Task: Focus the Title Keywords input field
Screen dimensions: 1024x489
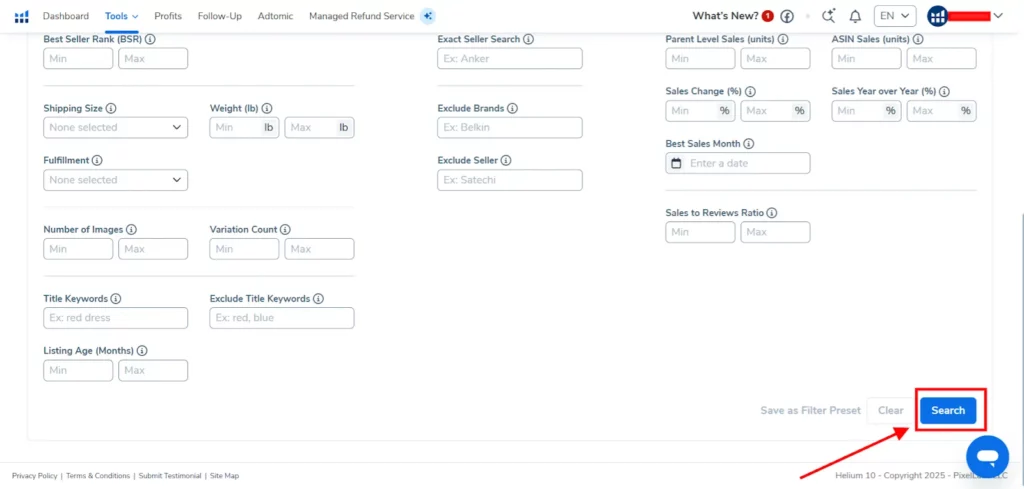Action: tap(116, 318)
